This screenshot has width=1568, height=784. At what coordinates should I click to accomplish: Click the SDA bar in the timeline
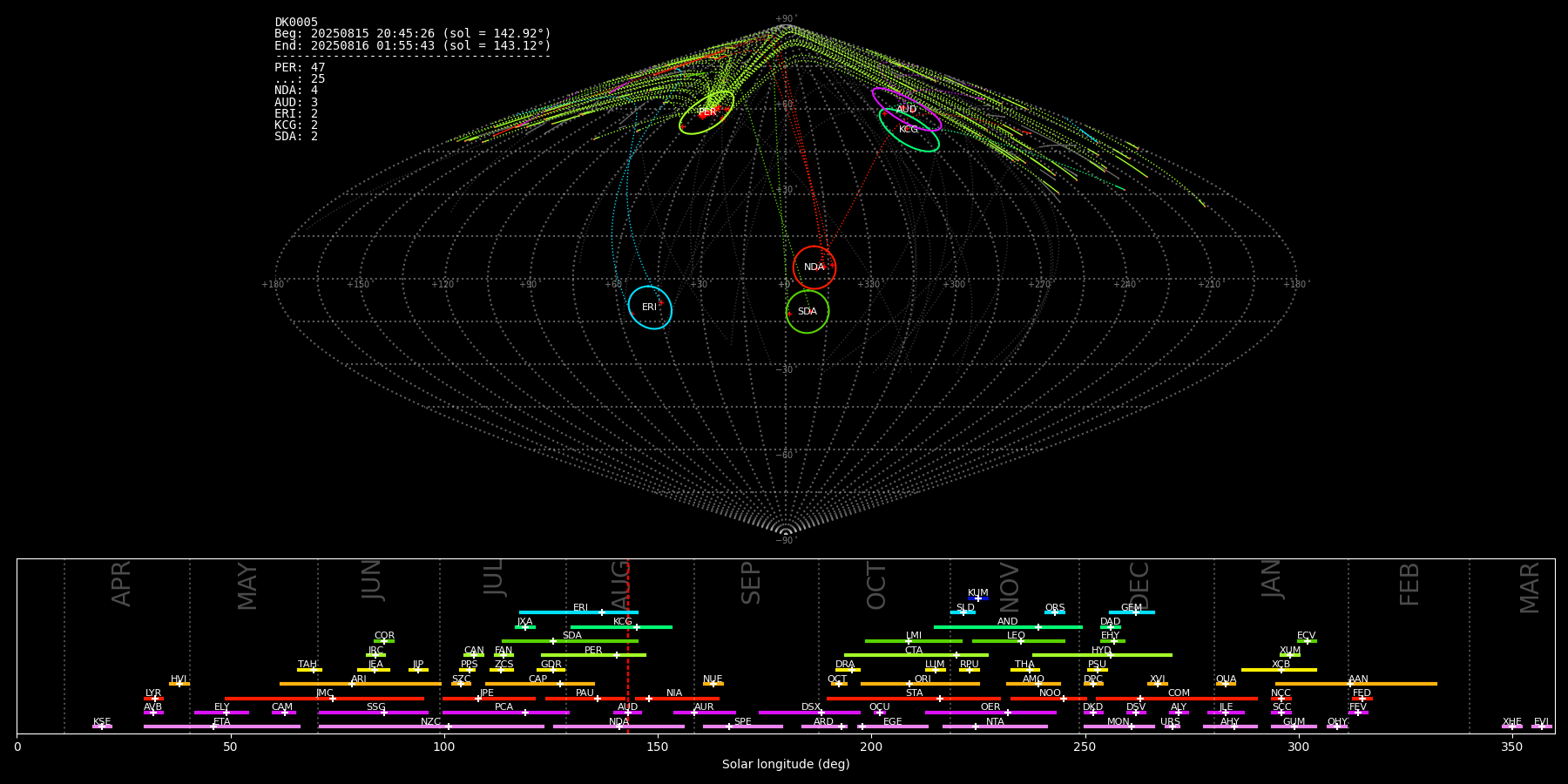(570, 641)
